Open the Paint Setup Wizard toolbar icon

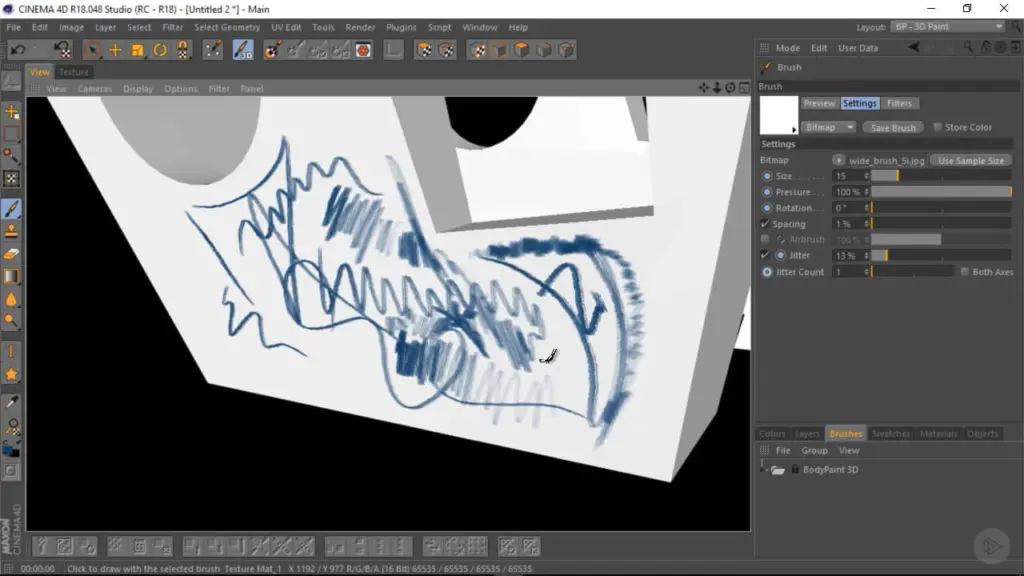pyautogui.click(x=272, y=50)
